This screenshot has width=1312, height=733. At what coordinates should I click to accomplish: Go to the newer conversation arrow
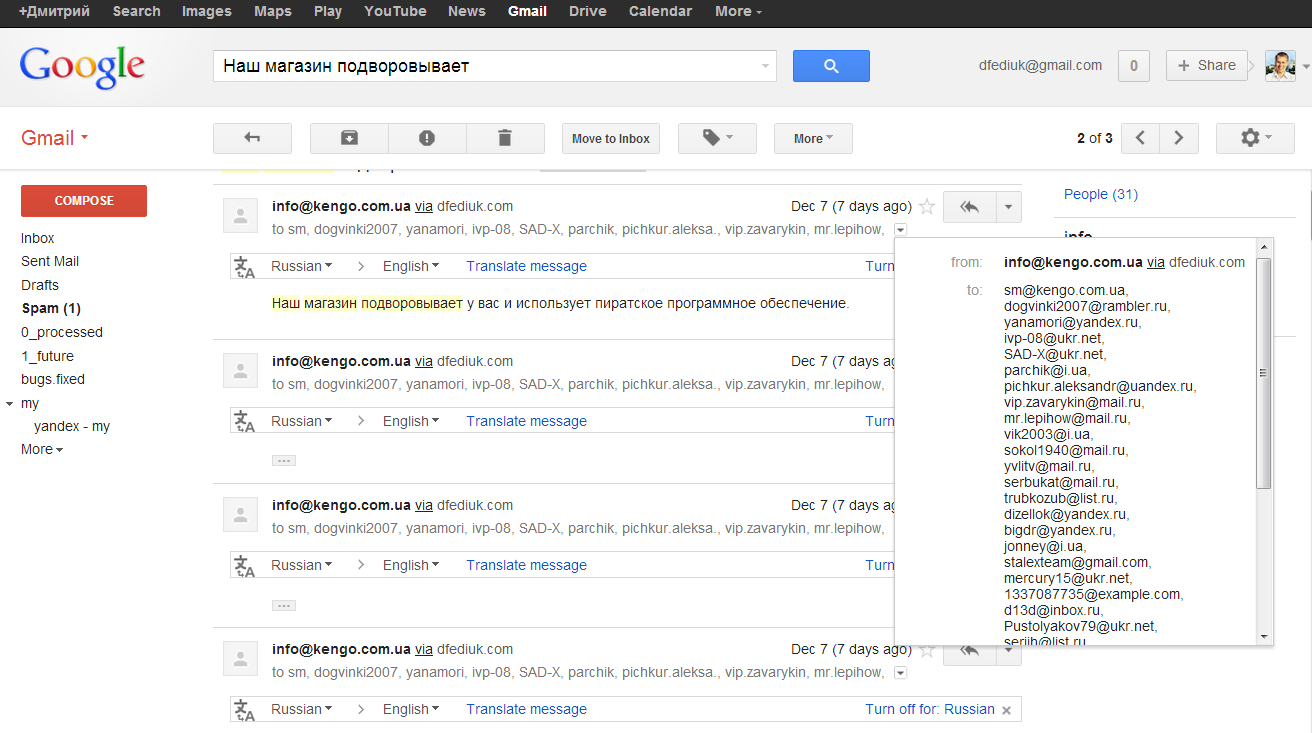click(1141, 138)
